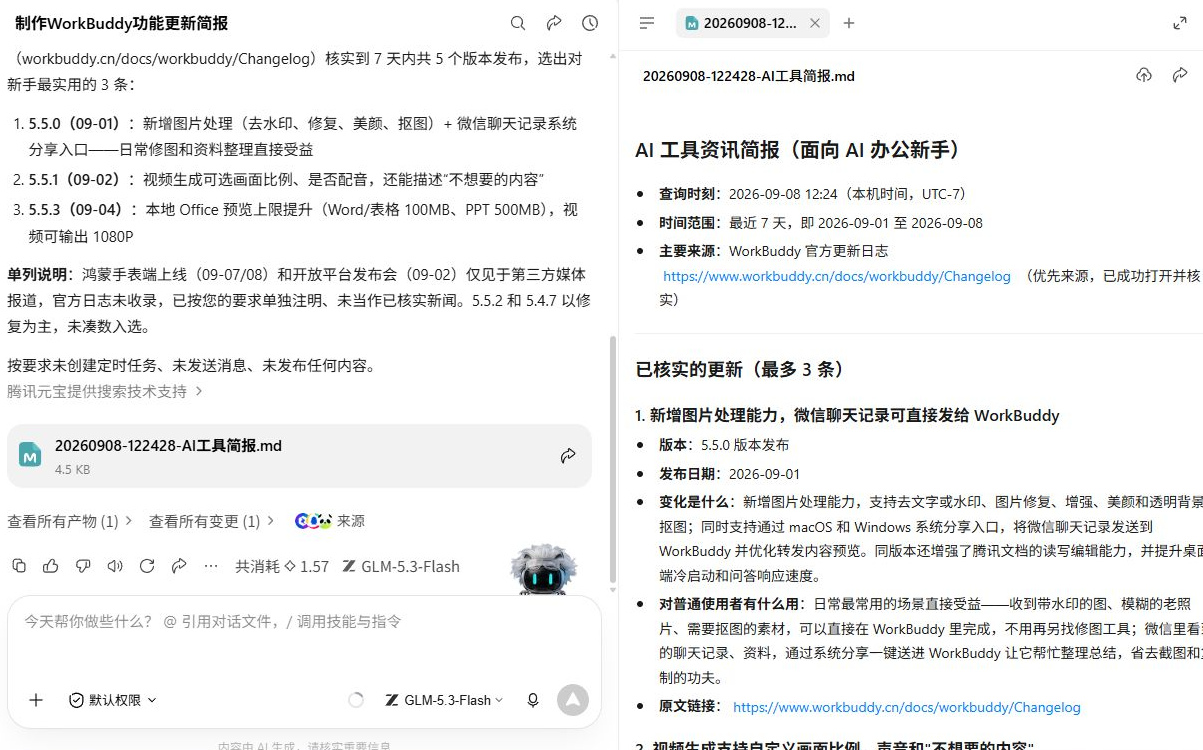The height and width of the screenshot is (750, 1203).
Task: Click the search icon in chat header
Action: click(x=518, y=23)
